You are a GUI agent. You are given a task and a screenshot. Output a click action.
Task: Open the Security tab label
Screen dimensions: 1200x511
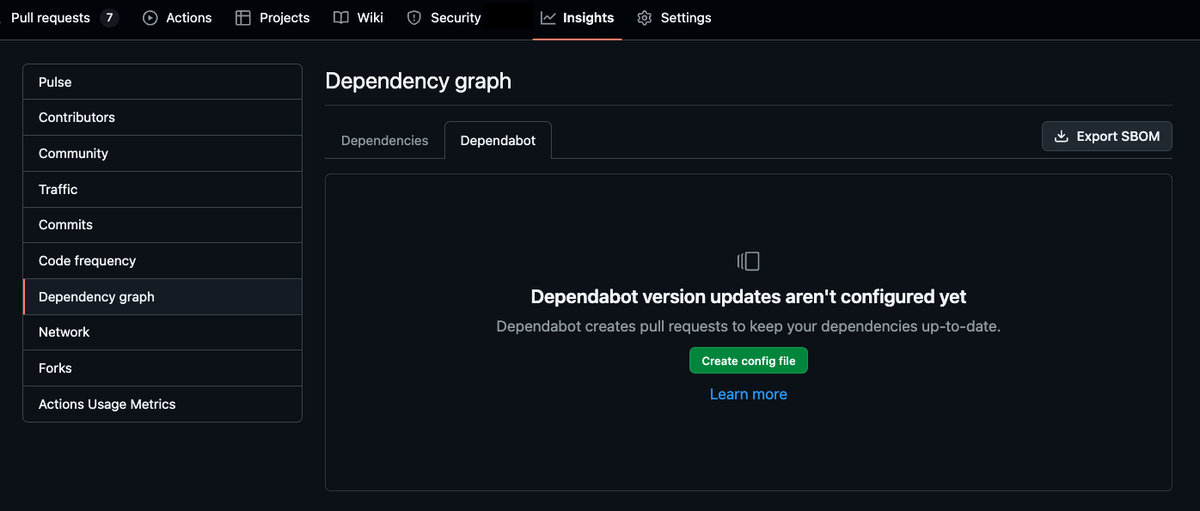tap(456, 18)
